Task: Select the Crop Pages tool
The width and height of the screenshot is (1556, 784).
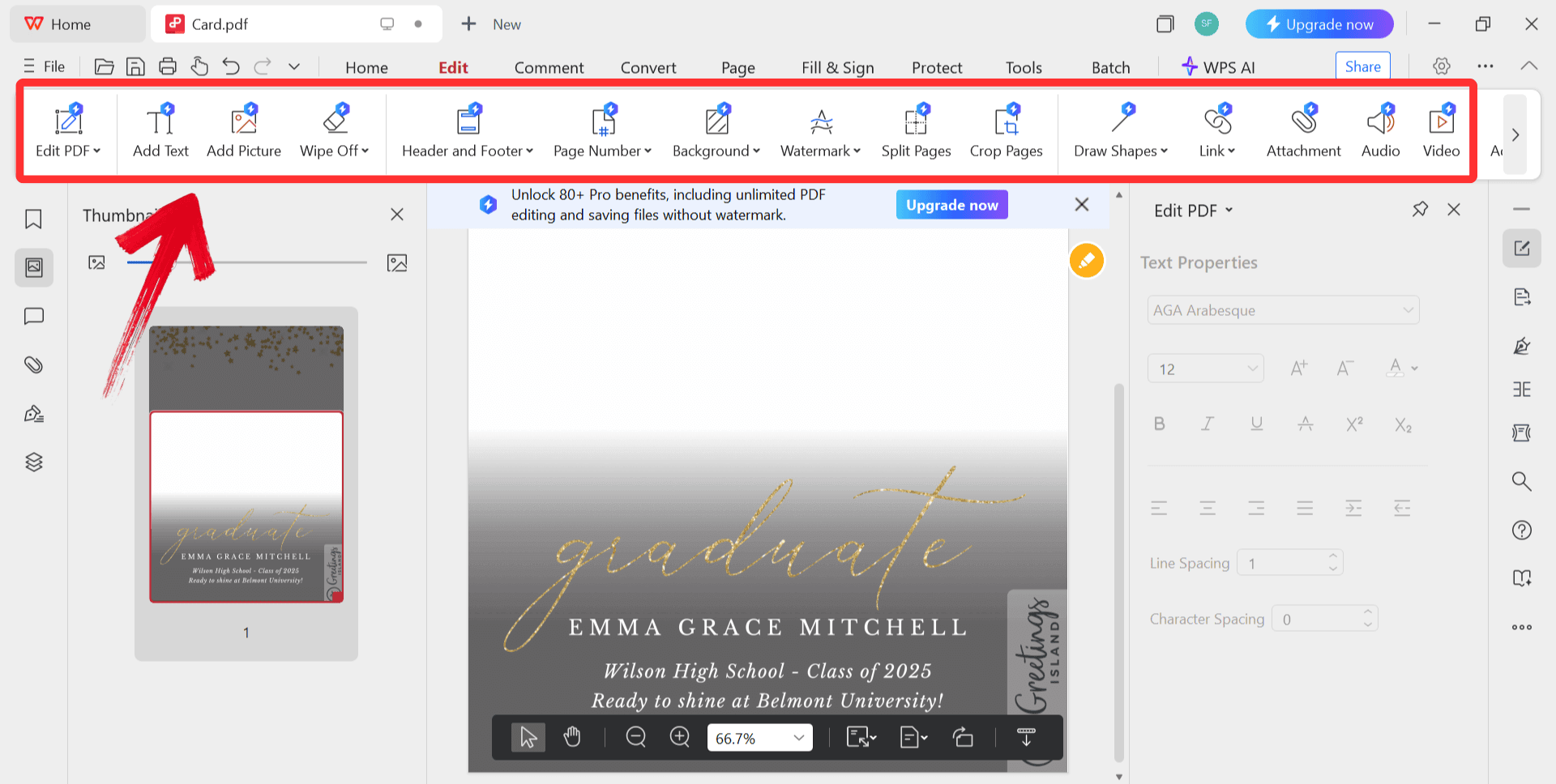Action: pos(1006,131)
